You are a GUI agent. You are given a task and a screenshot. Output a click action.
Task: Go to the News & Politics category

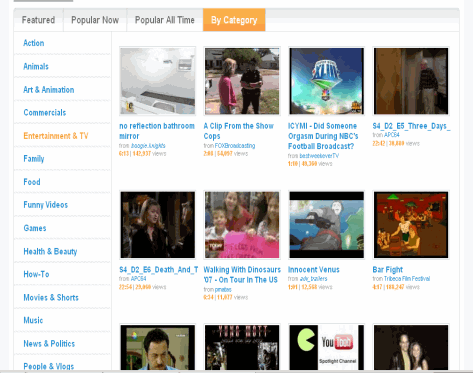tap(49, 344)
